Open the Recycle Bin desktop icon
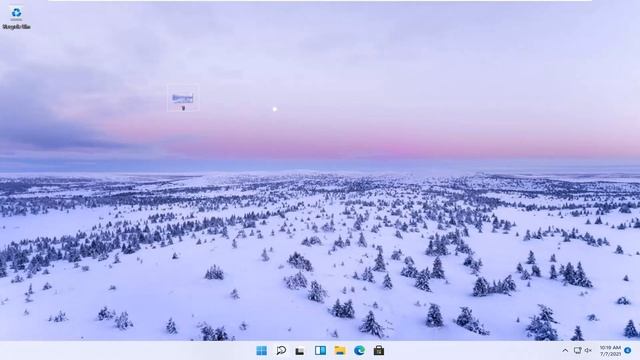Screen dimensions: 640x360 click(x=16, y=18)
